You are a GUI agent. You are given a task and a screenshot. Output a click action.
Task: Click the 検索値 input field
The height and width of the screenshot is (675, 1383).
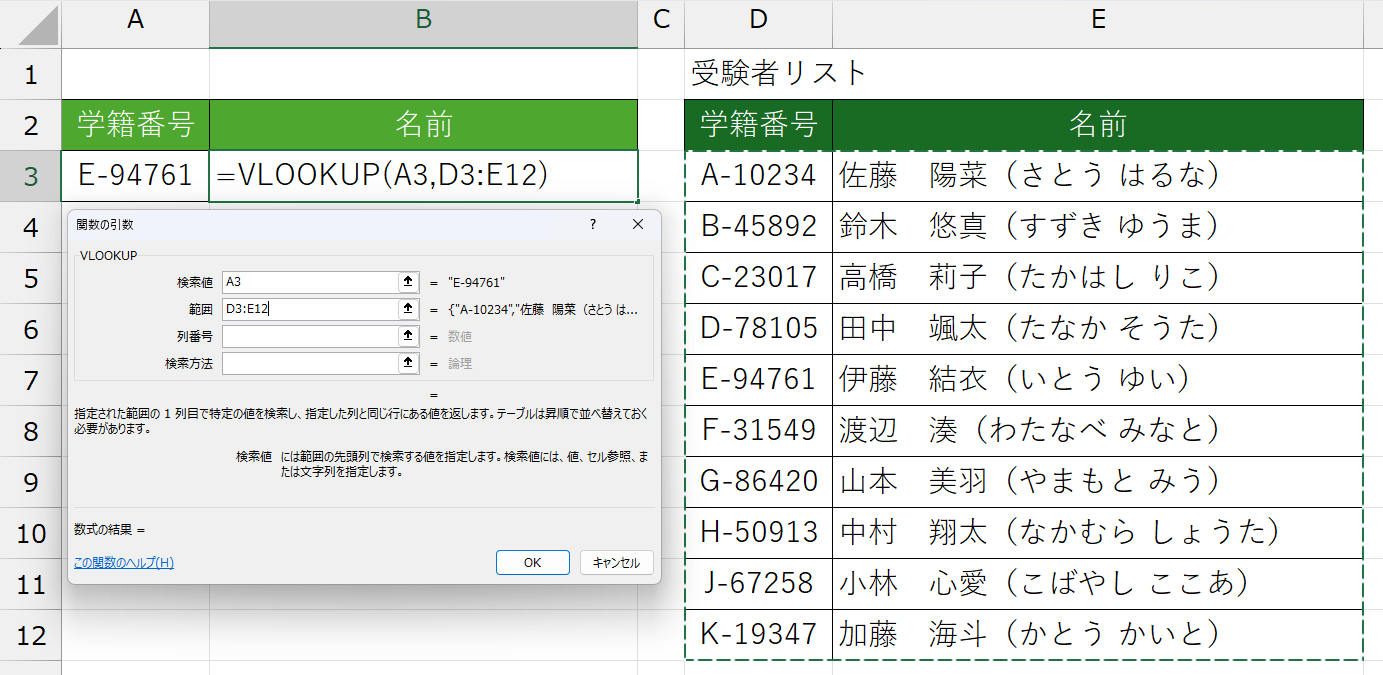pos(309,282)
